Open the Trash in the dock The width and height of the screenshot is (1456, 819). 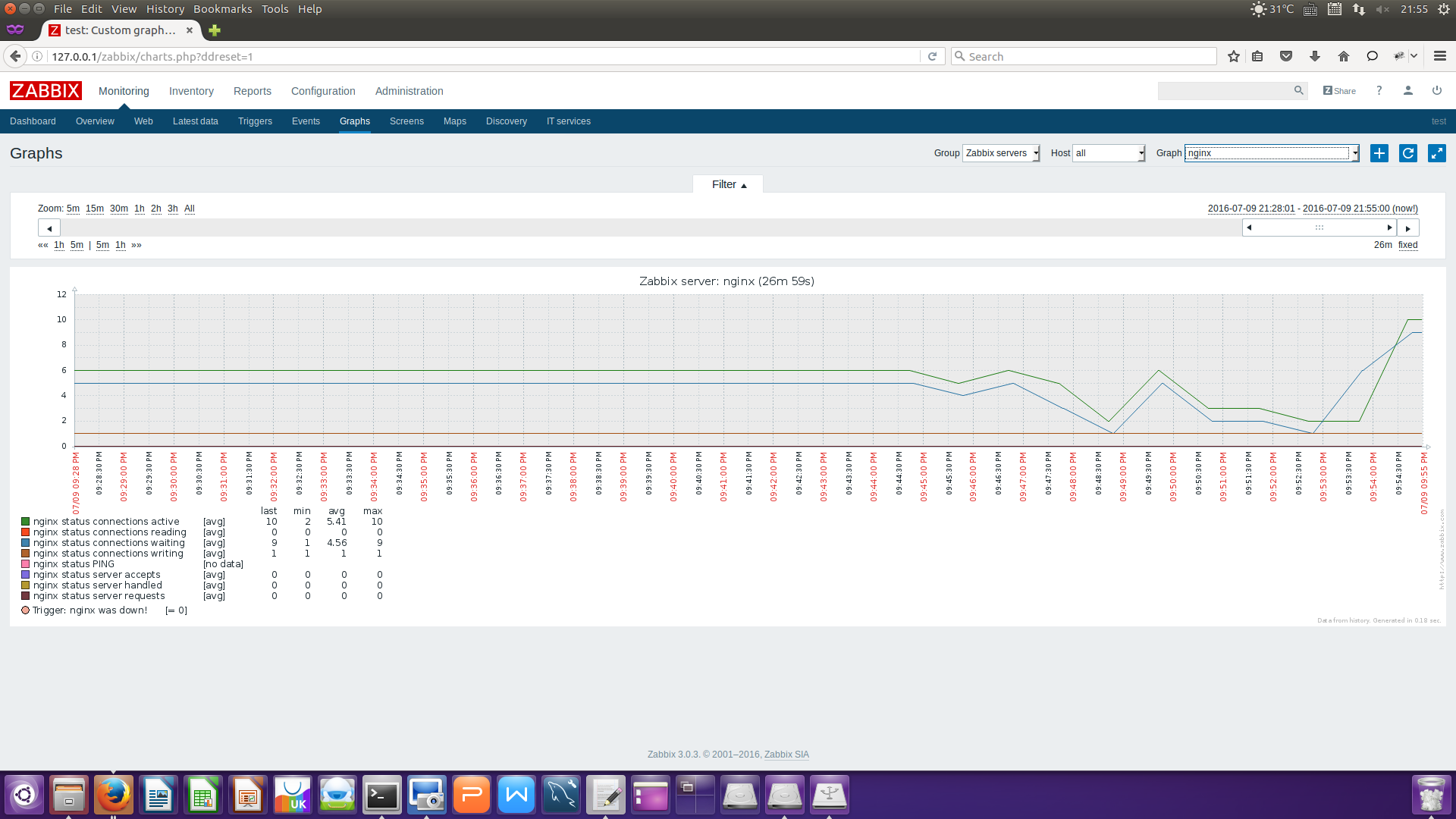click(x=1431, y=795)
